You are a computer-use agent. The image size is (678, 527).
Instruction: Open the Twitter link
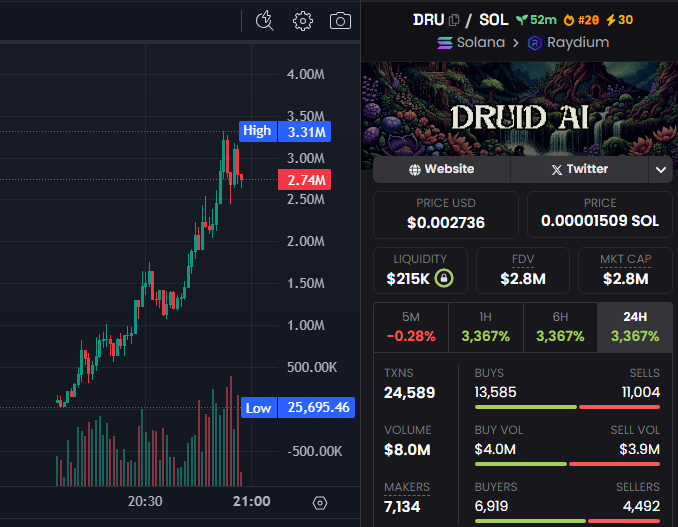[x=579, y=169]
